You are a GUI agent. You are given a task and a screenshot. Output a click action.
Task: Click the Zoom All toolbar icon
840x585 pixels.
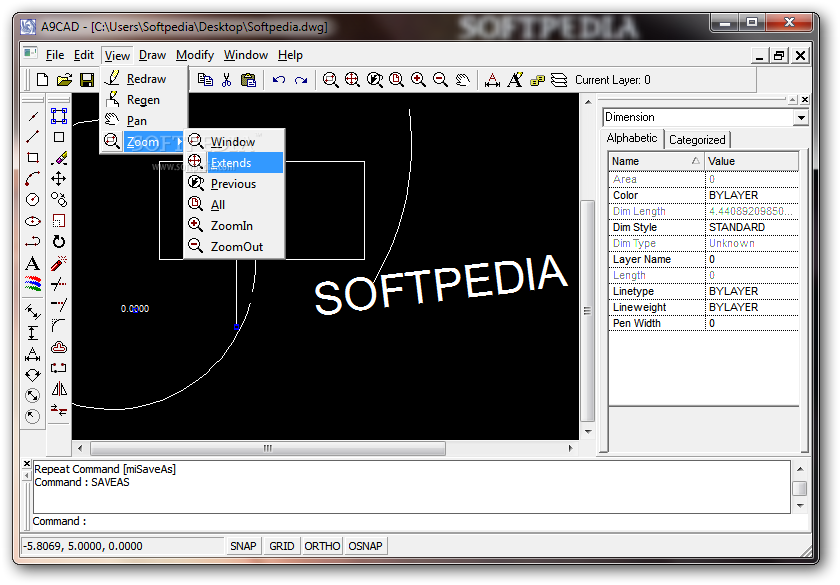396,80
